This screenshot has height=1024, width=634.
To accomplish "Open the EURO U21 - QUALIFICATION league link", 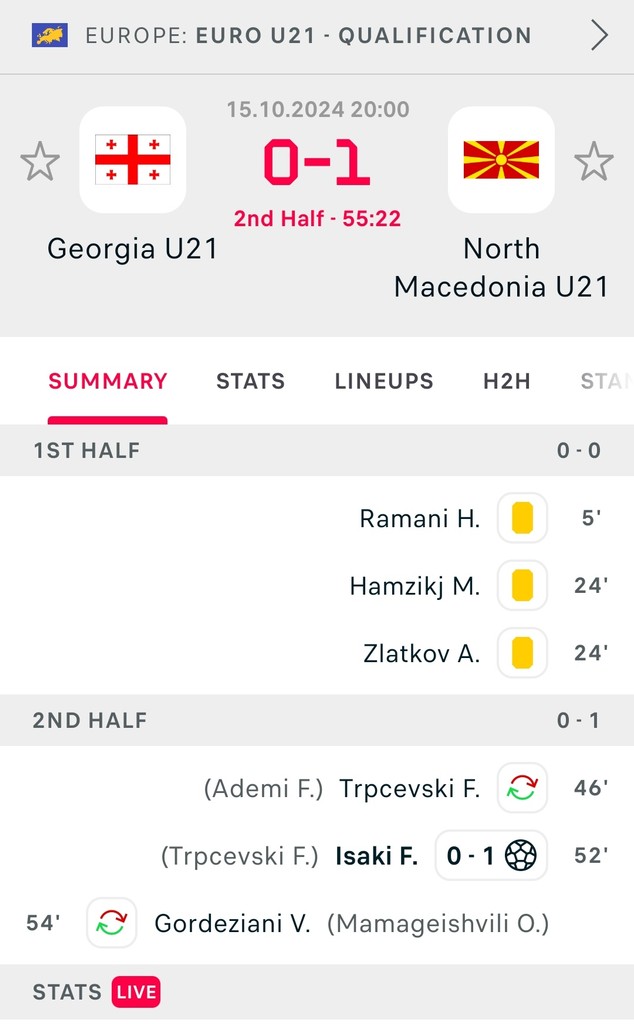I will tap(364, 35).
